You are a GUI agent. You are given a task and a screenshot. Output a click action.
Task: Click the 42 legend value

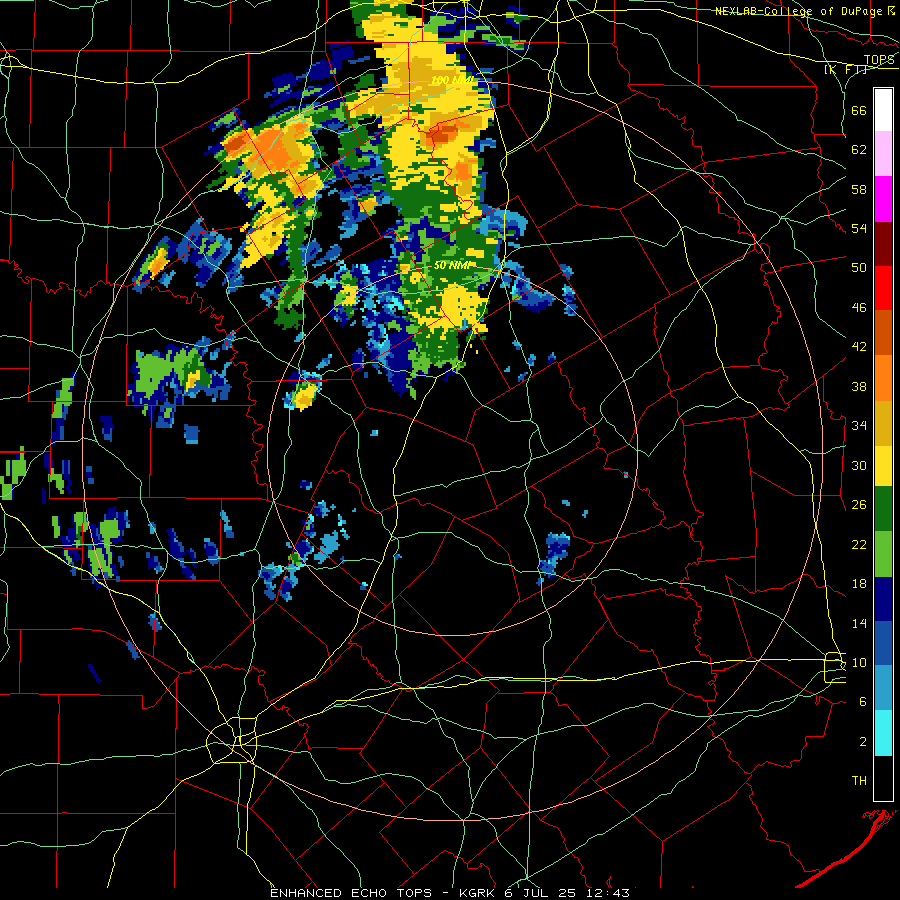859,347
